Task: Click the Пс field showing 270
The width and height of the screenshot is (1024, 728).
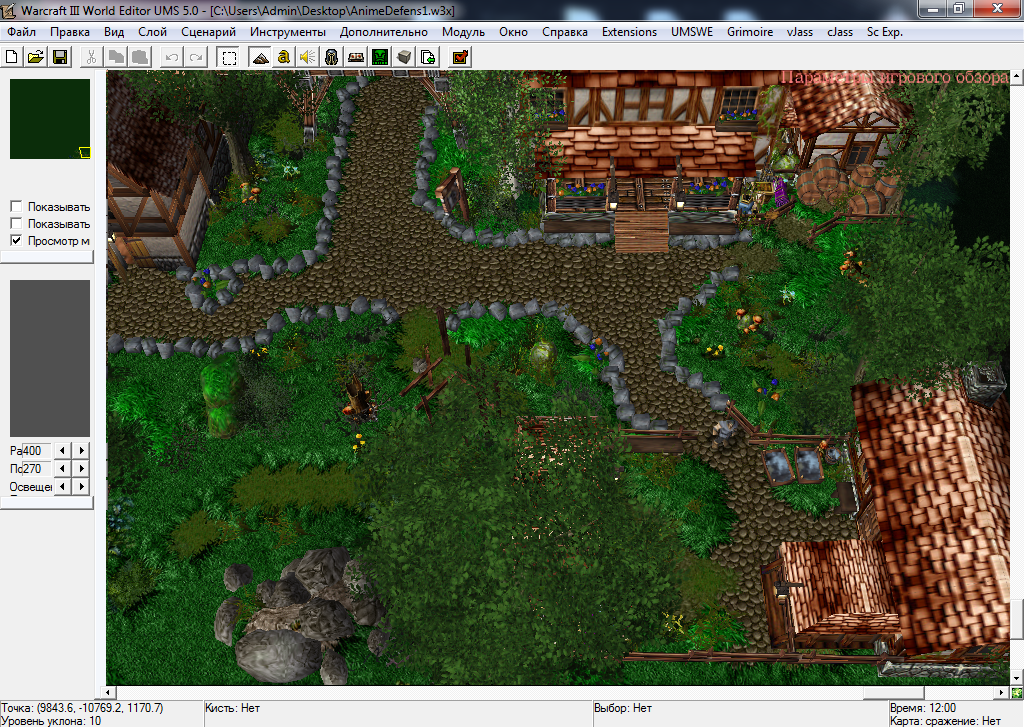Action: 37,468
